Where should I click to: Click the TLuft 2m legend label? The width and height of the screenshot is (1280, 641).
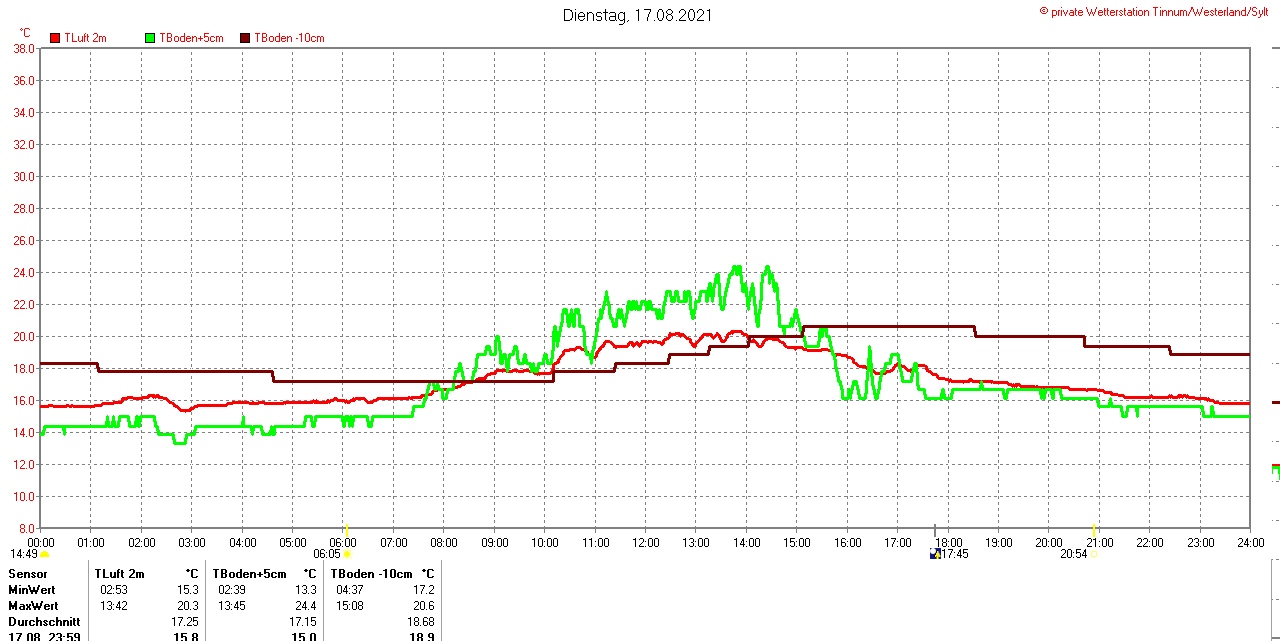click(85, 38)
